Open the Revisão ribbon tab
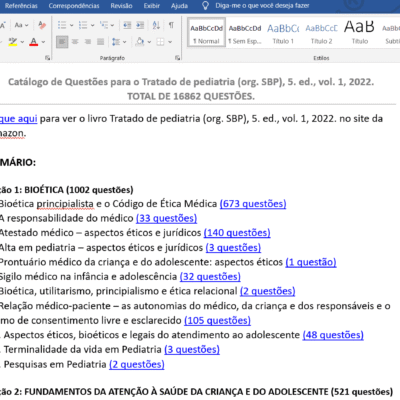400x400 pixels. point(121,6)
